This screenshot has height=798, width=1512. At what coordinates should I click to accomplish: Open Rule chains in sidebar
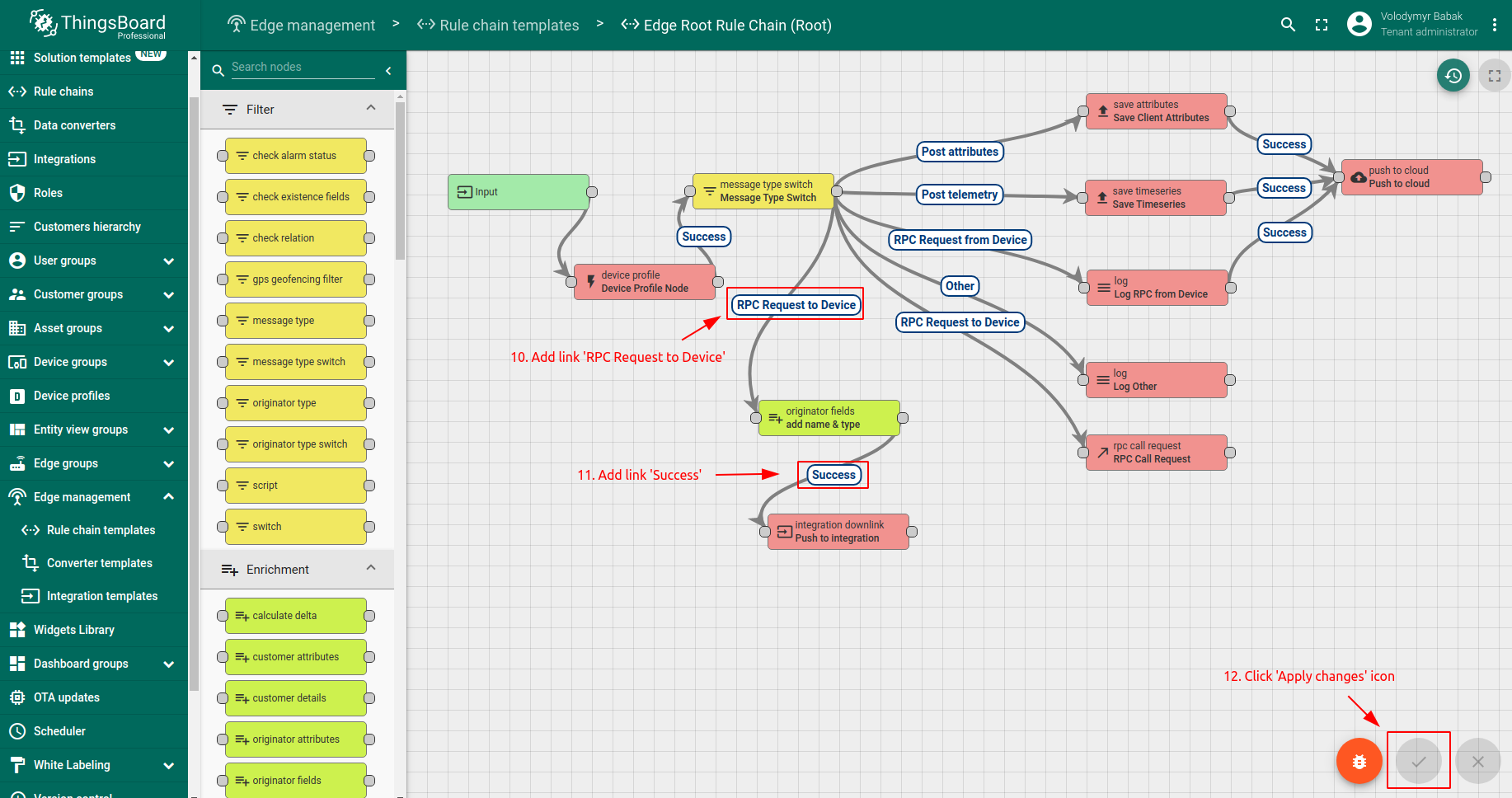pos(94,92)
